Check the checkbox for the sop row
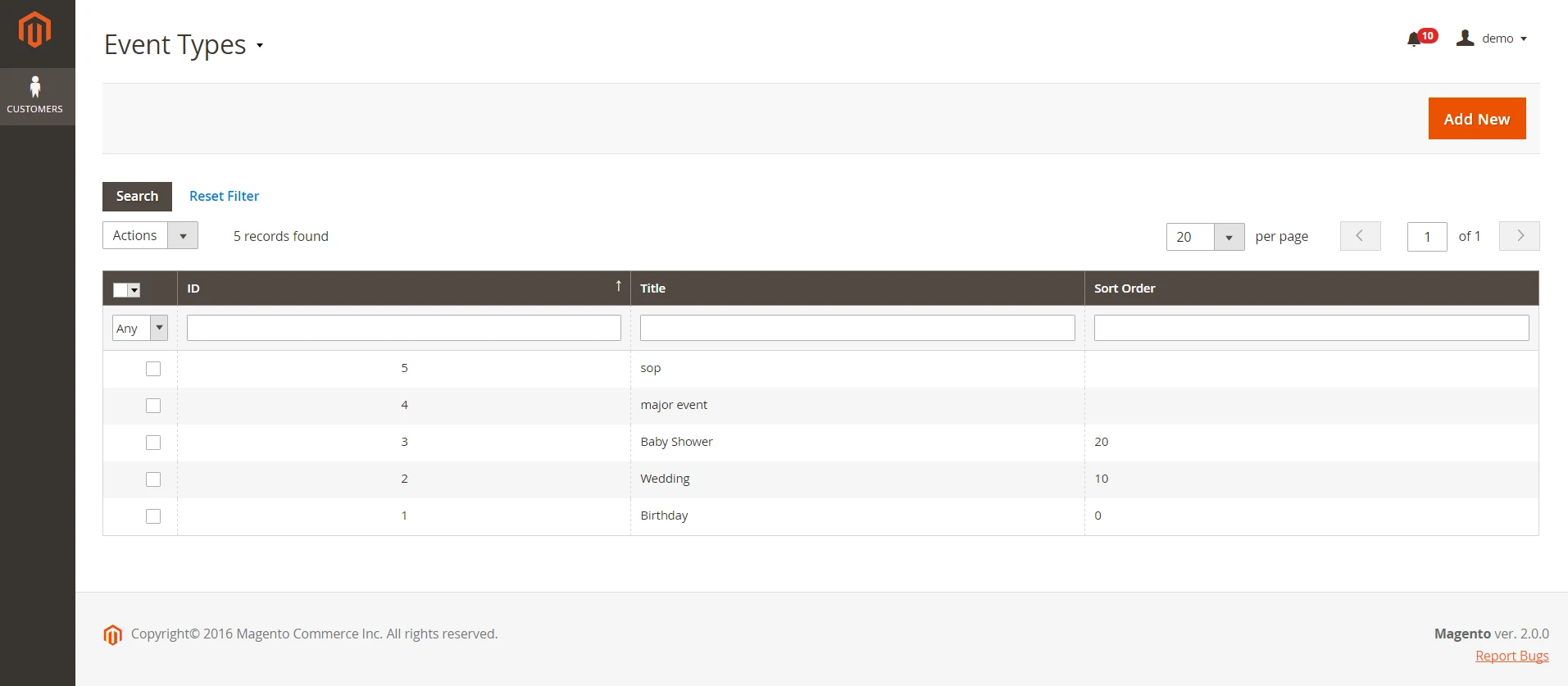 [153, 369]
